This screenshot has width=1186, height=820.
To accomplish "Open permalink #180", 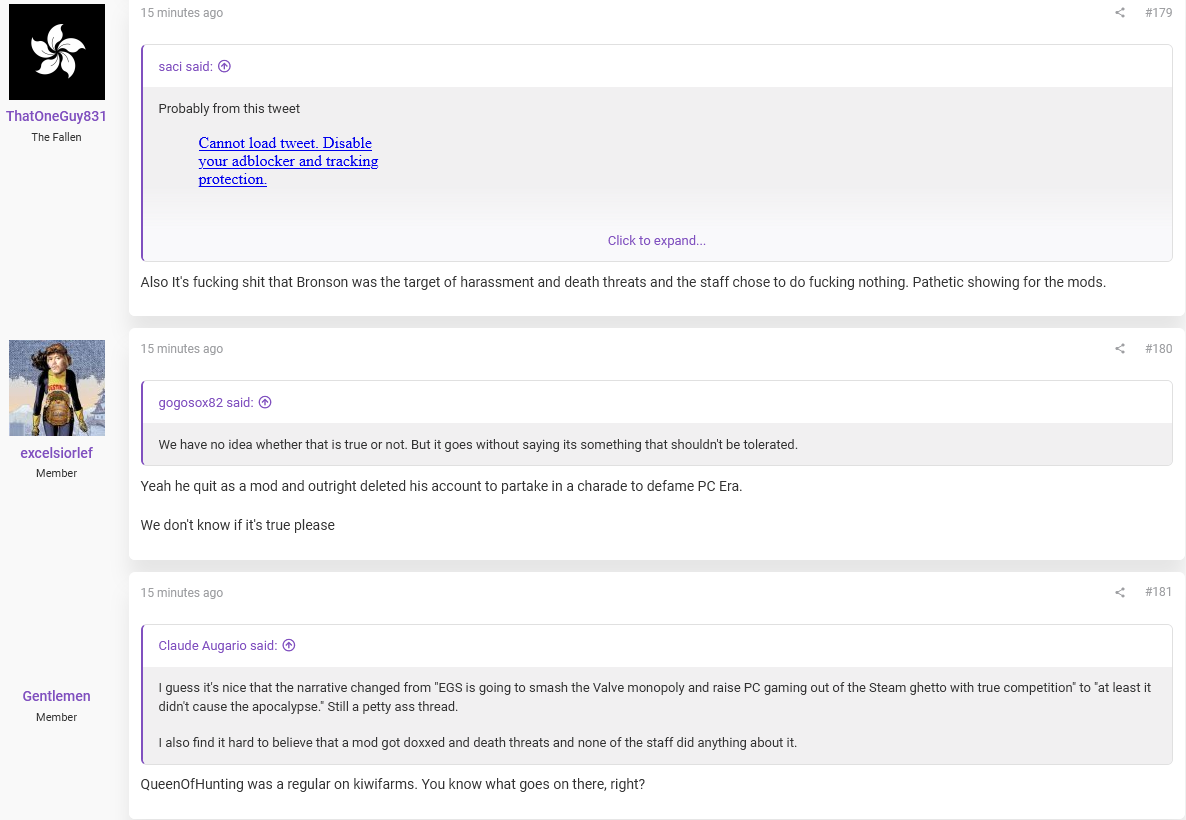I will click(x=1158, y=348).
